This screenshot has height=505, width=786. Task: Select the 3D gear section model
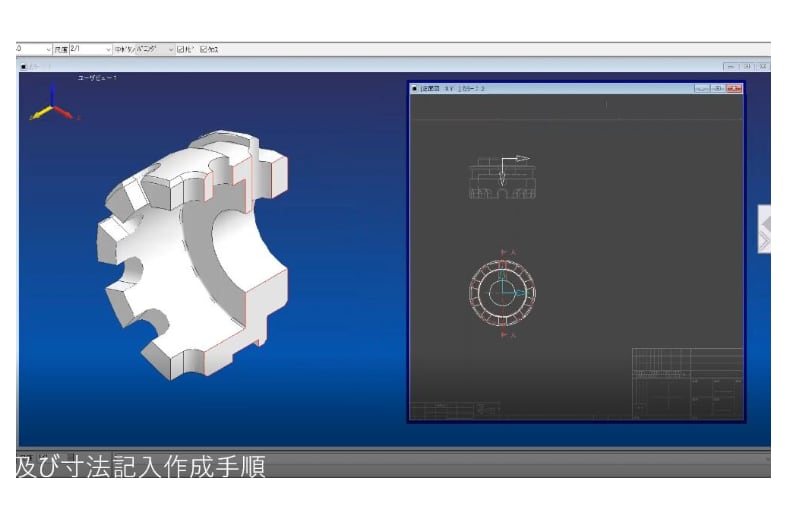(x=192, y=255)
